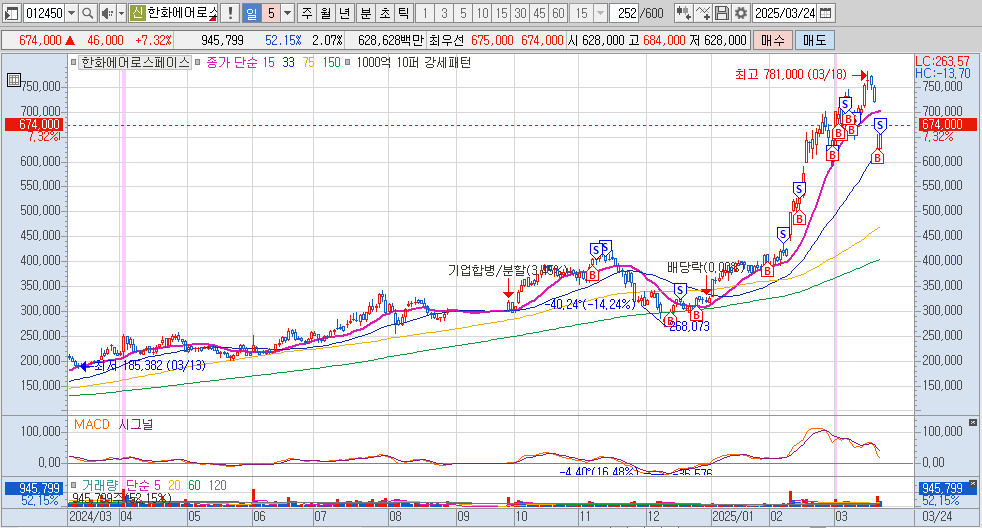The image size is (982, 528).
Task: Click the panel layout icon at toolbar start
Action: point(11,13)
